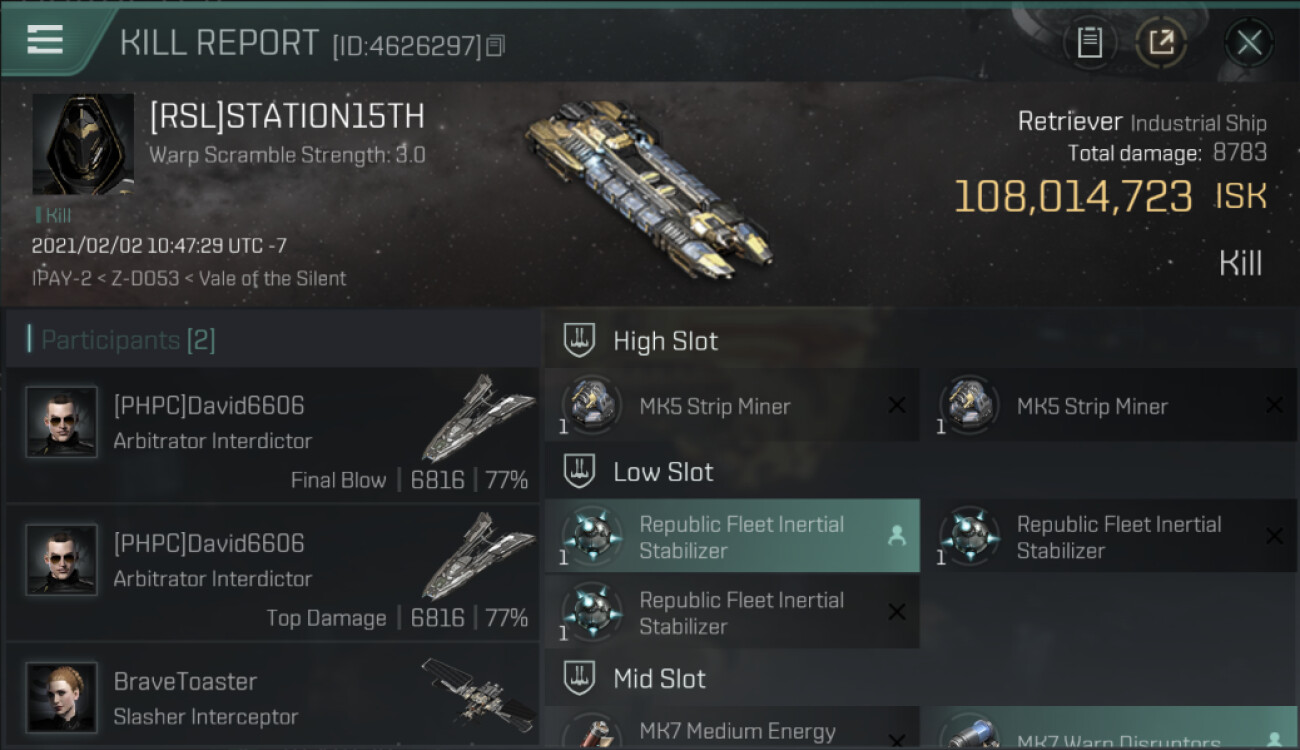
Task: Select the second MK5 Strip Miner item
Action: (1108, 406)
